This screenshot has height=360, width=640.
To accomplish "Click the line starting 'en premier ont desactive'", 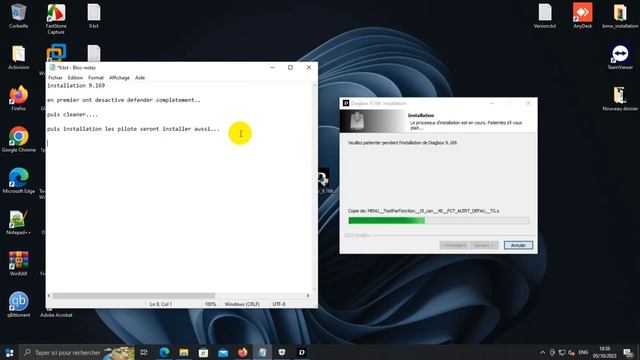I will coord(124,100).
